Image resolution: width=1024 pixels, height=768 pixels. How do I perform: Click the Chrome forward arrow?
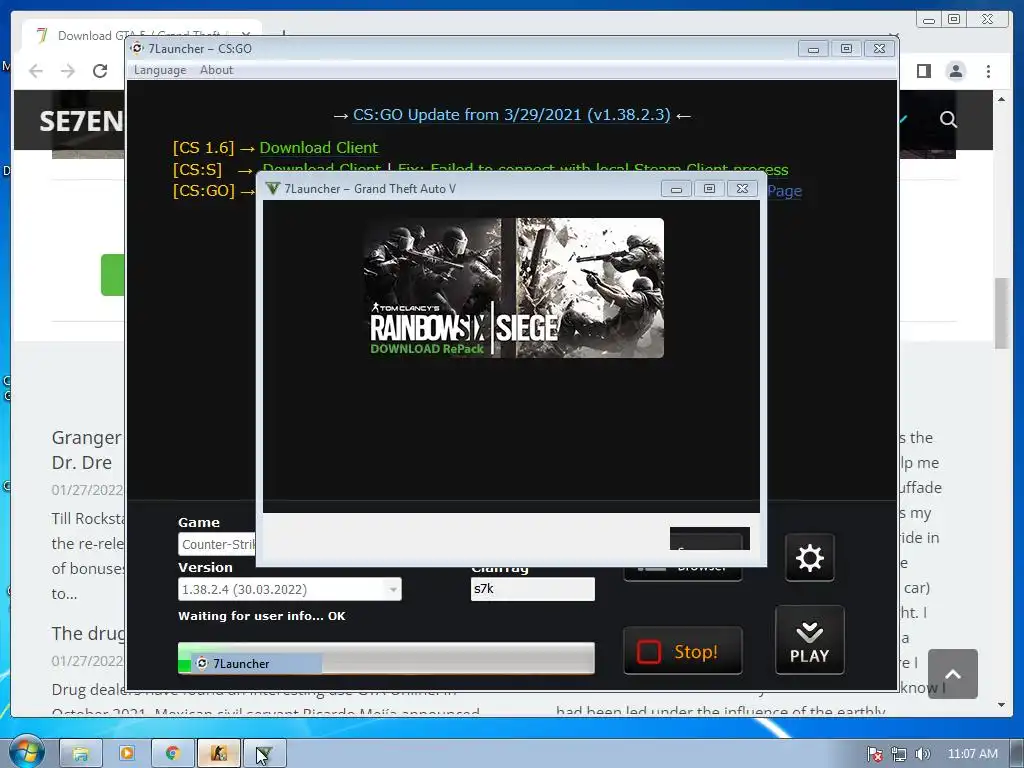point(68,71)
